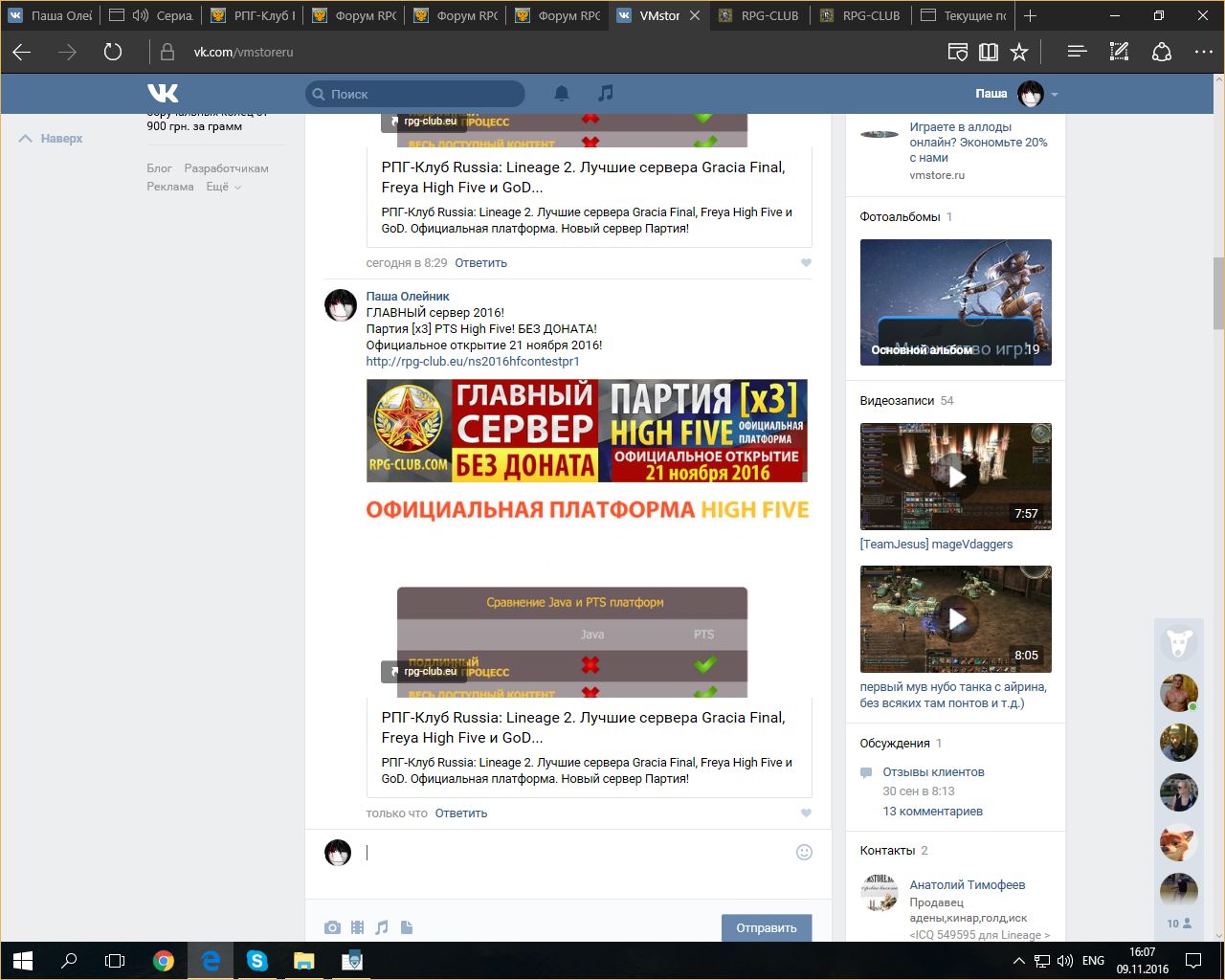This screenshot has width=1225, height=980.
Task: Like the comment from сегодня в 8:29
Action: pyautogui.click(x=806, y=263)
